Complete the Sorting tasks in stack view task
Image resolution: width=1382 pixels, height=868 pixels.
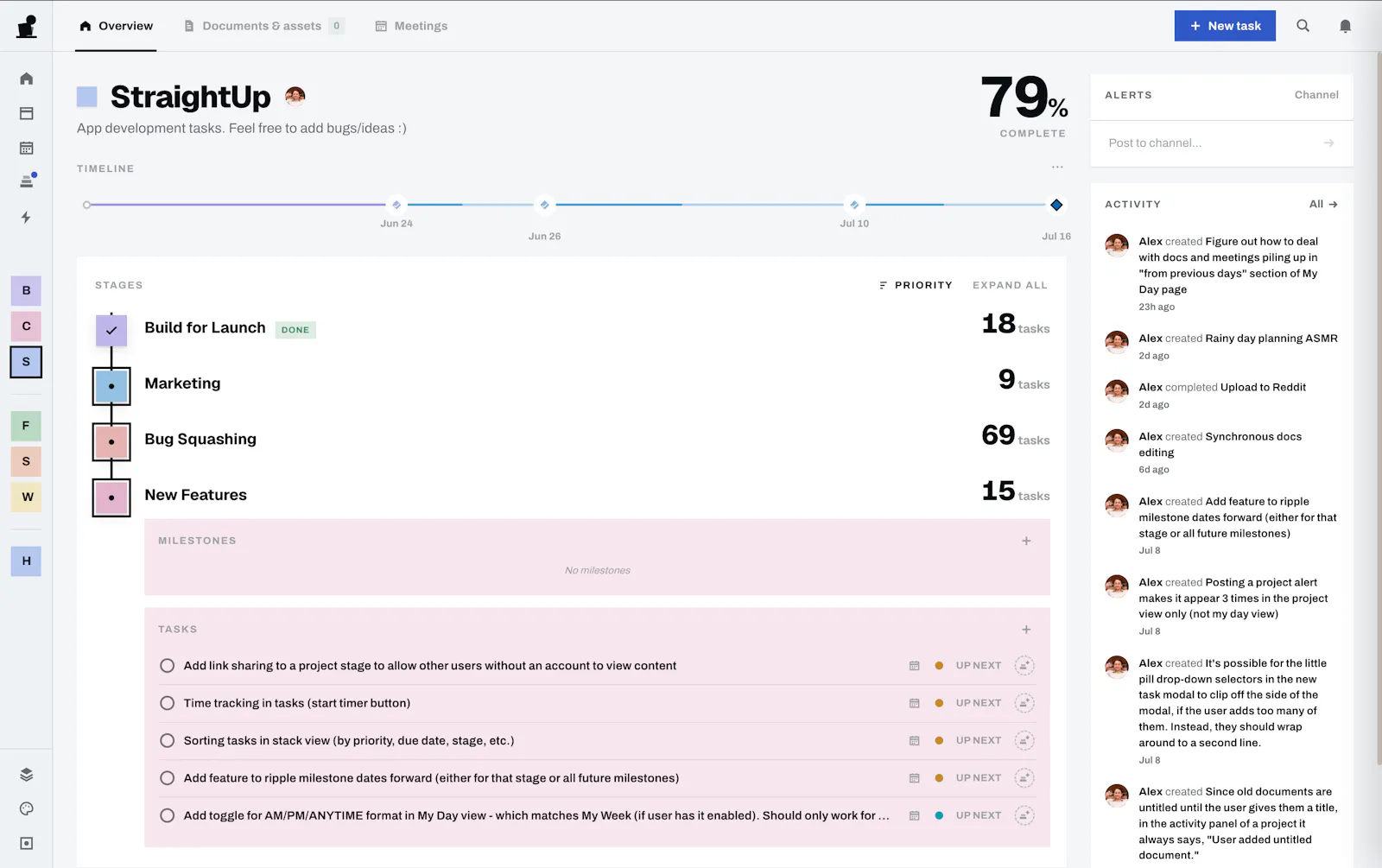pos(168,740)
